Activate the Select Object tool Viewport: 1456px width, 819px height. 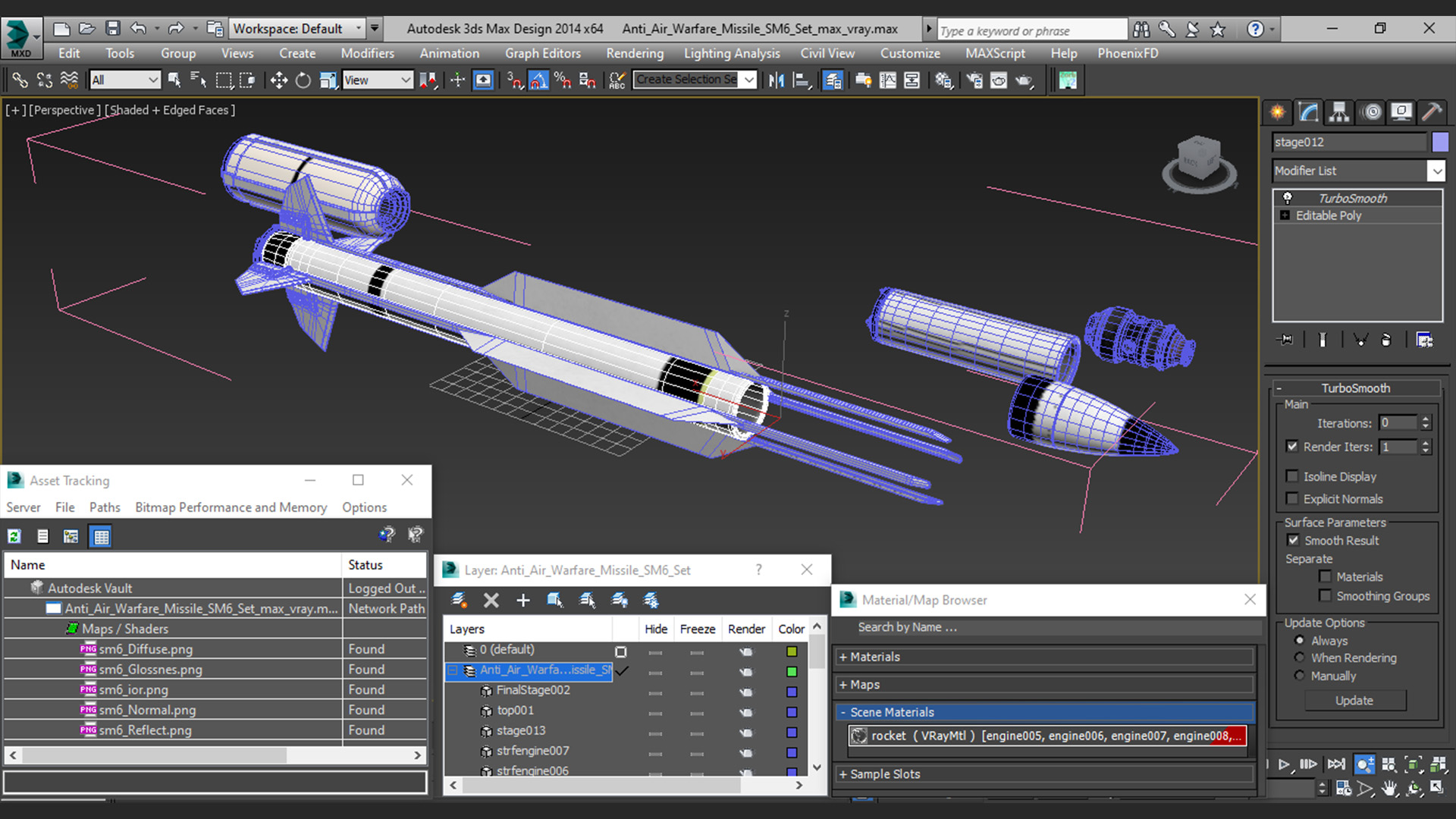174,80
